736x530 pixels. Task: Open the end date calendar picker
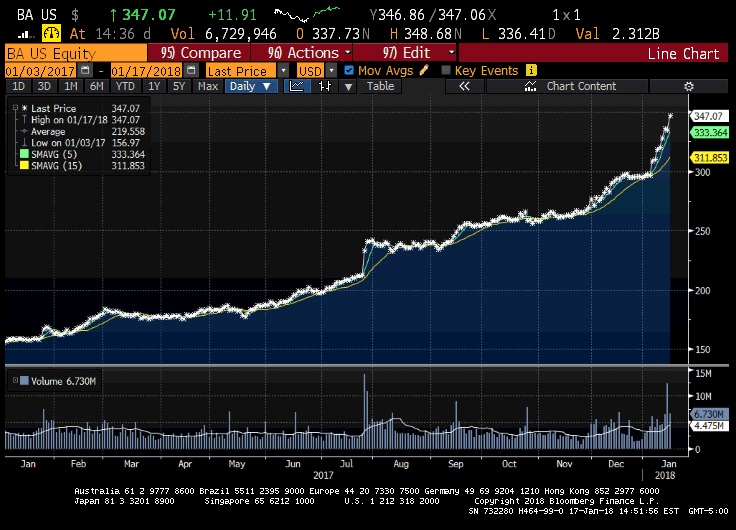(x=191, y=70)
